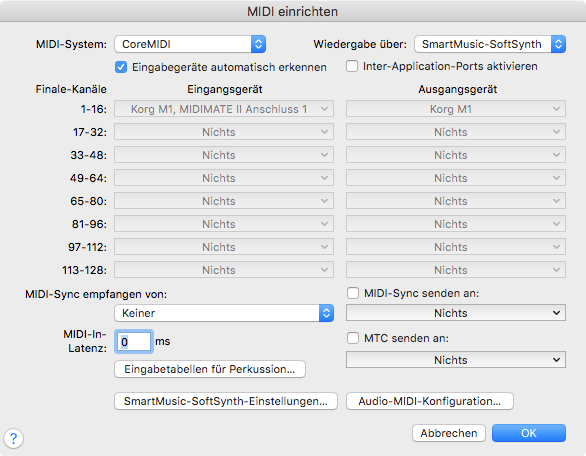The height and width of the screenshot is (456, 586).
Task: Open Ausgangsgerät dropdown for channels 113-128
Action: point(456,270)
